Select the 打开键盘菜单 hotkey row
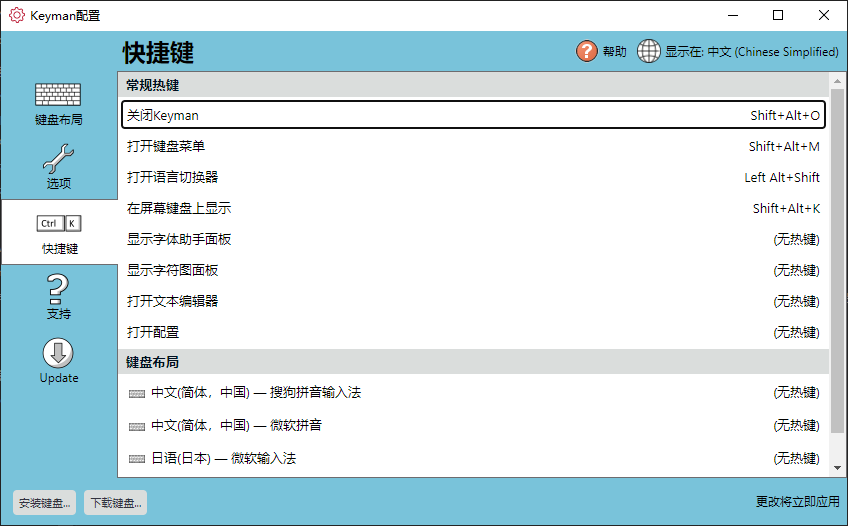 [473, 146]
